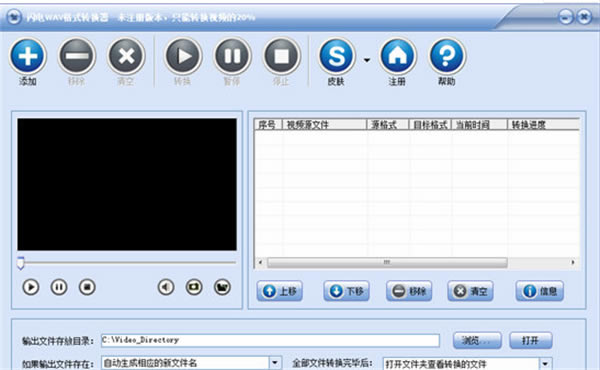The image size is (600, 370).
Task: Play the preview with the small play button
Action: tap(31, 287)
